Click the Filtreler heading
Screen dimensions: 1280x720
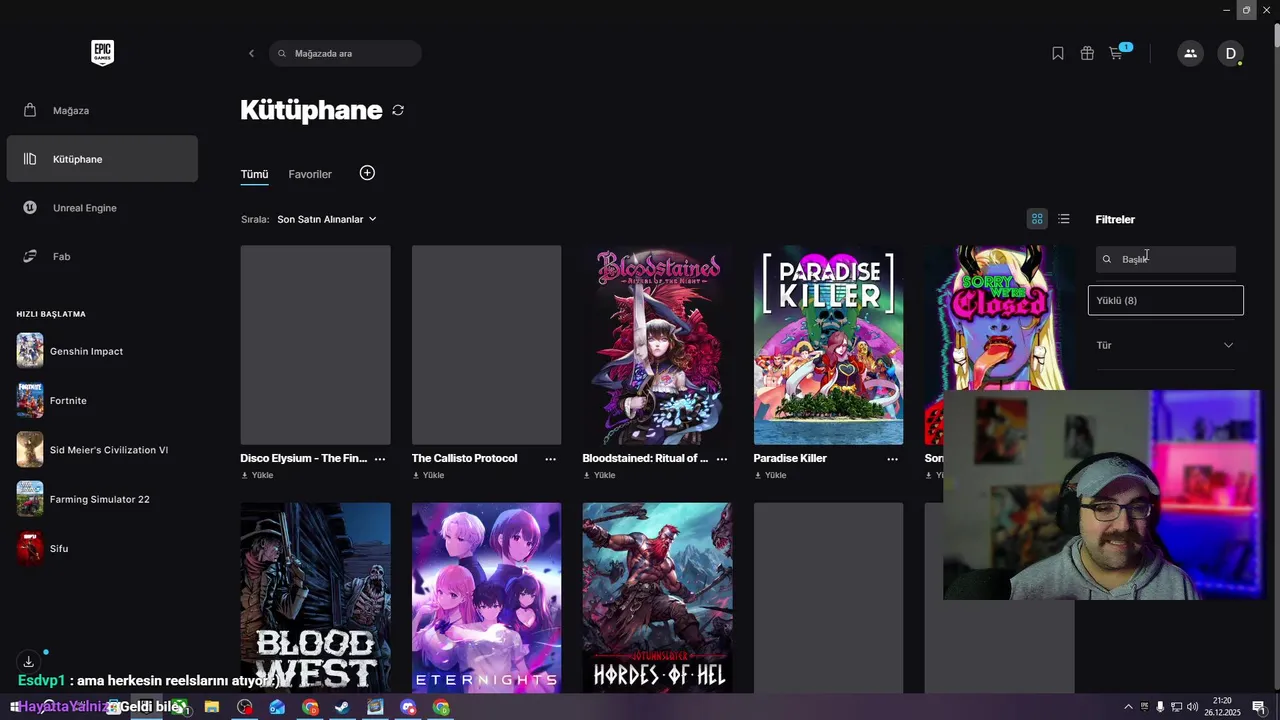point(1115,219)
